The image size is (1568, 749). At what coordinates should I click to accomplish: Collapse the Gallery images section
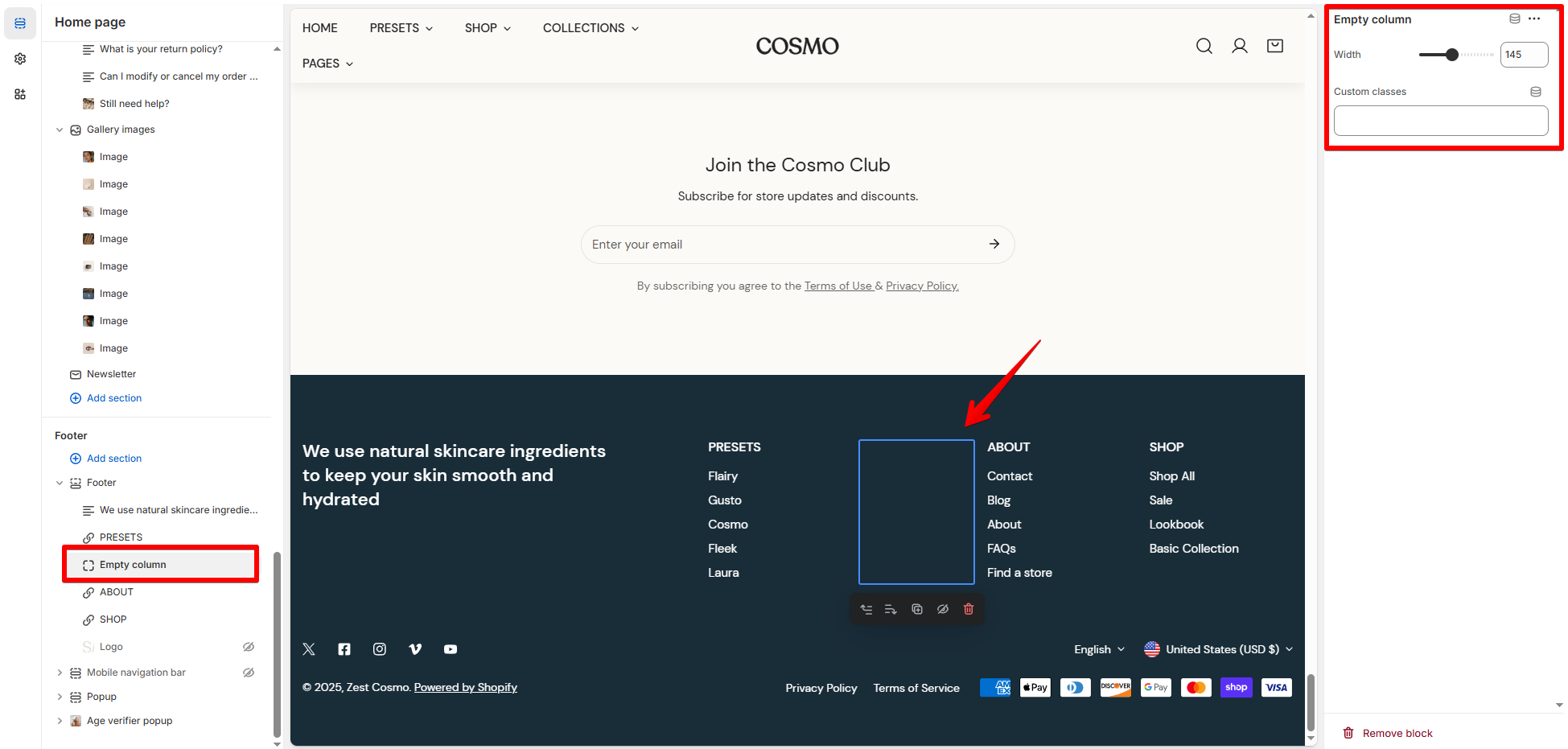tap(60, 130)
